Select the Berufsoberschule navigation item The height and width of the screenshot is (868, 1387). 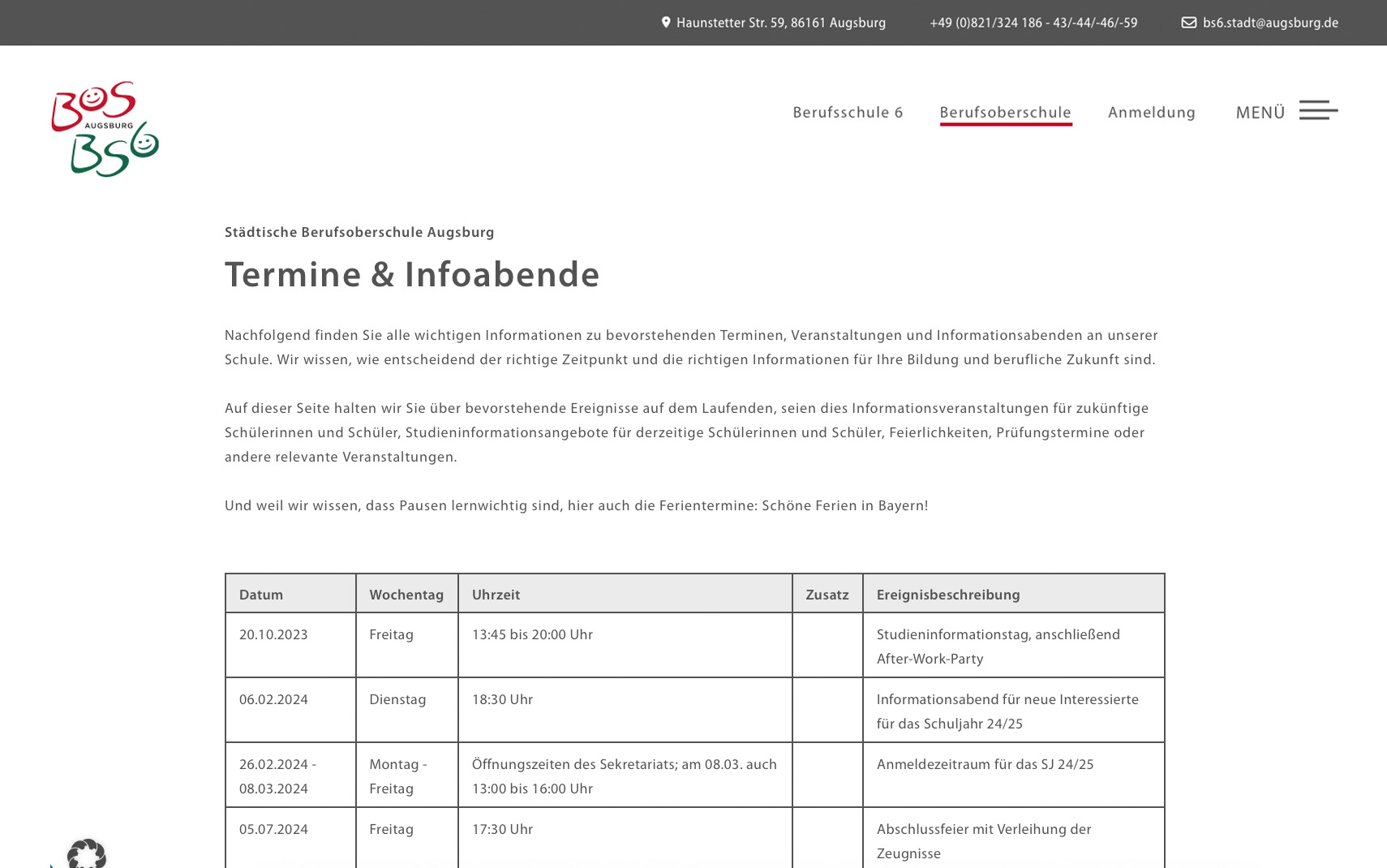1005,113
